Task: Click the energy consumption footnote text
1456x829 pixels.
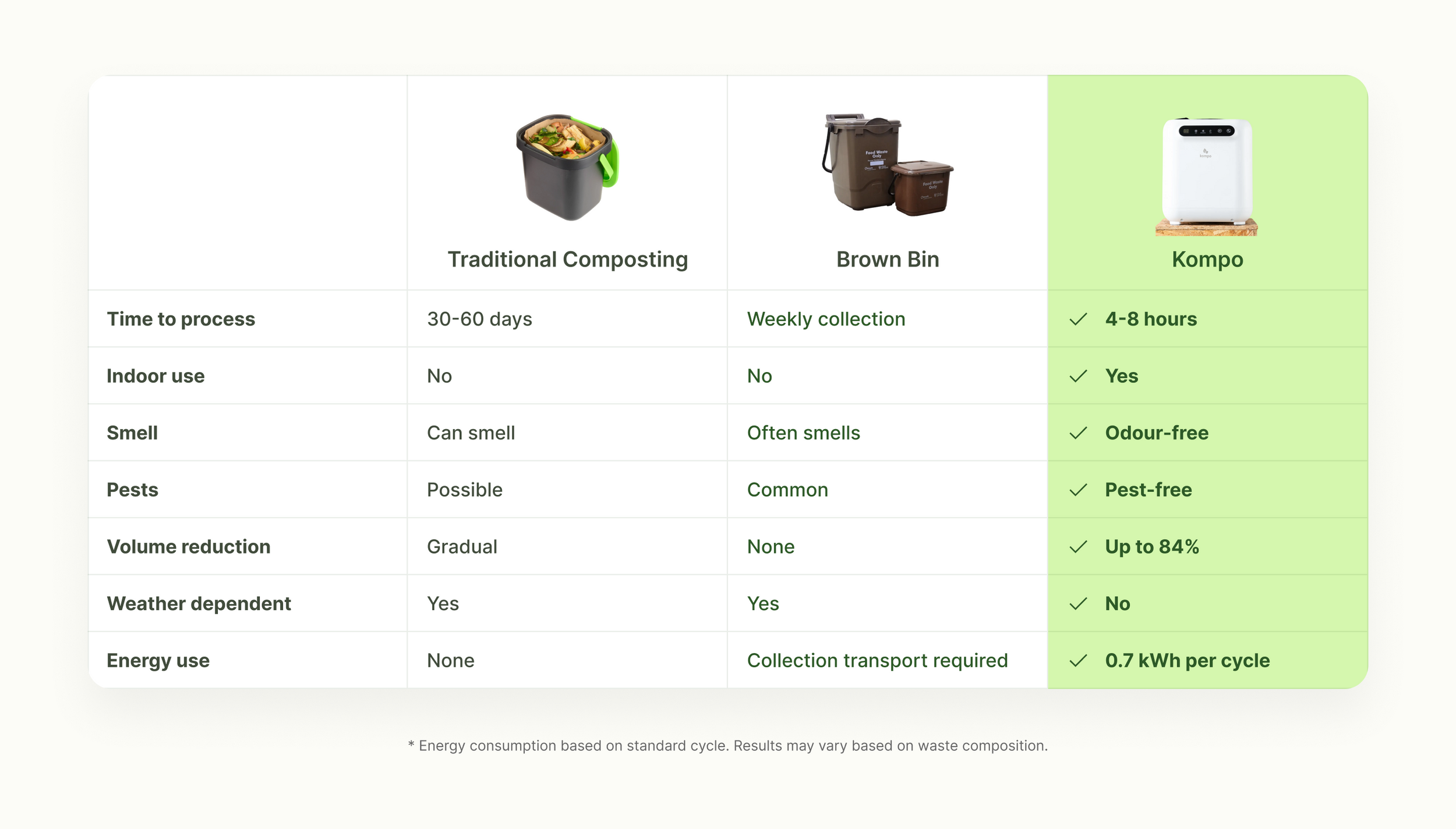Action: [727, 746]
